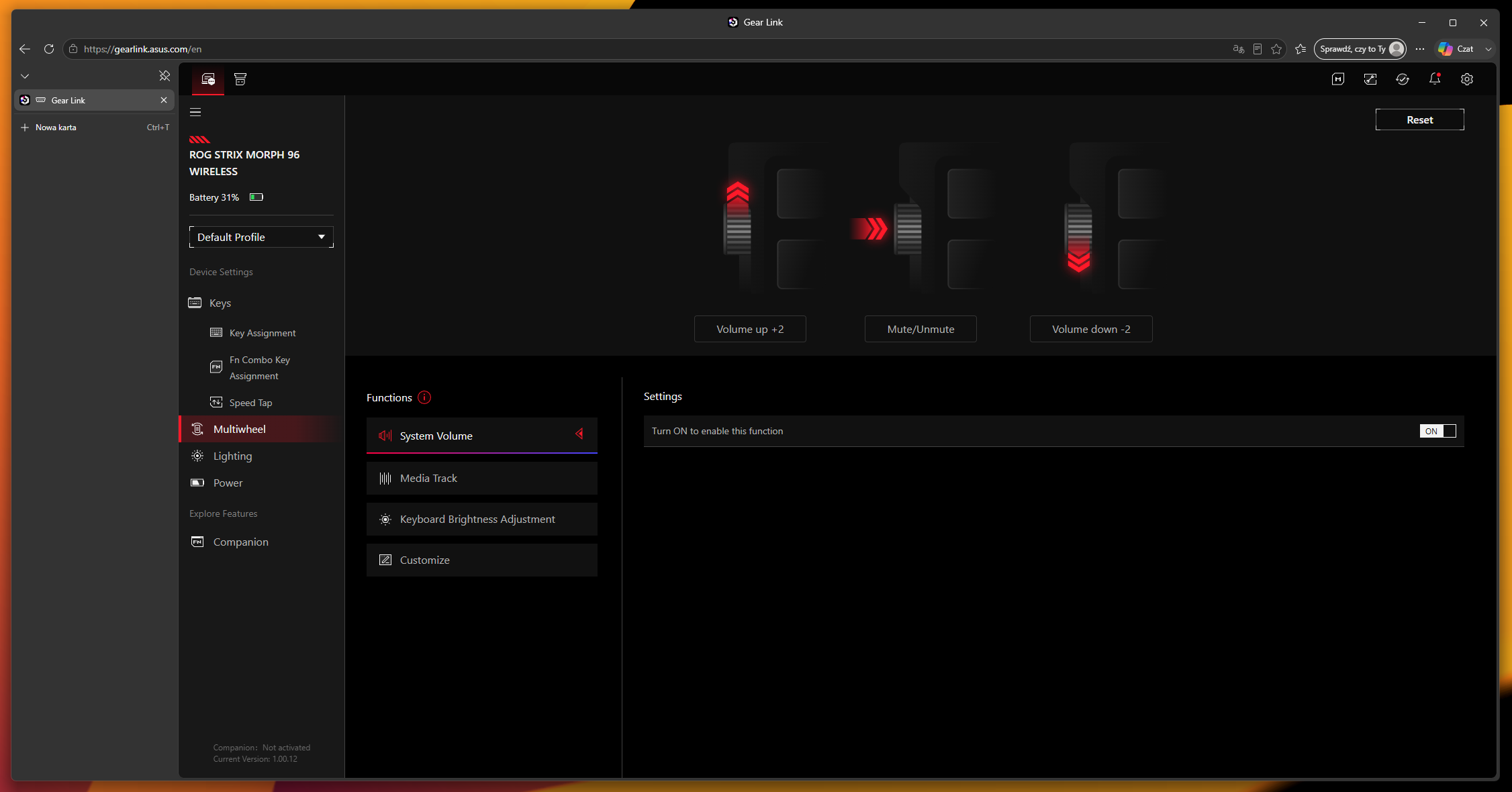
Task: Click the Companion: Not activated status
Action: coord(262,748)
